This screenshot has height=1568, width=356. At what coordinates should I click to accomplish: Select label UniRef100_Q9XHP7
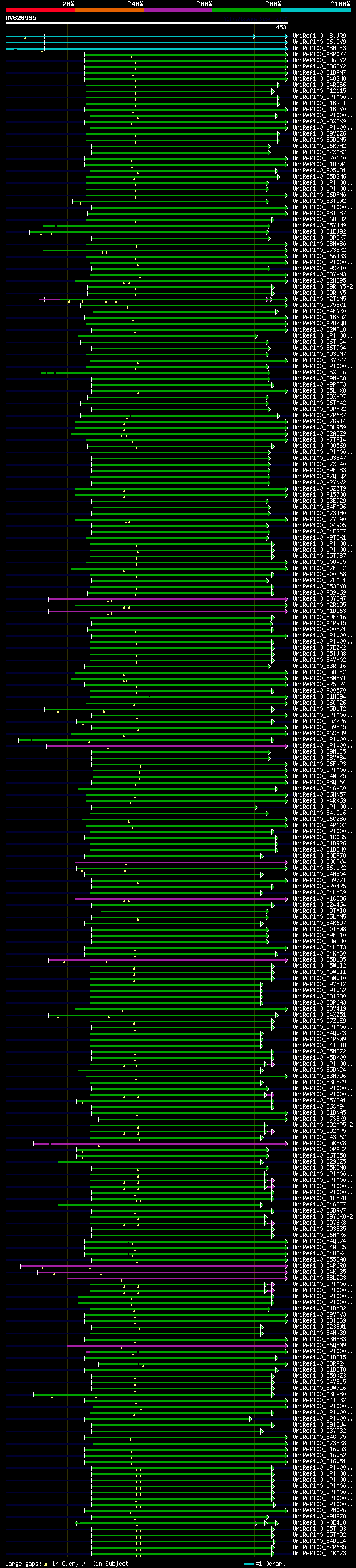(319, 397)
